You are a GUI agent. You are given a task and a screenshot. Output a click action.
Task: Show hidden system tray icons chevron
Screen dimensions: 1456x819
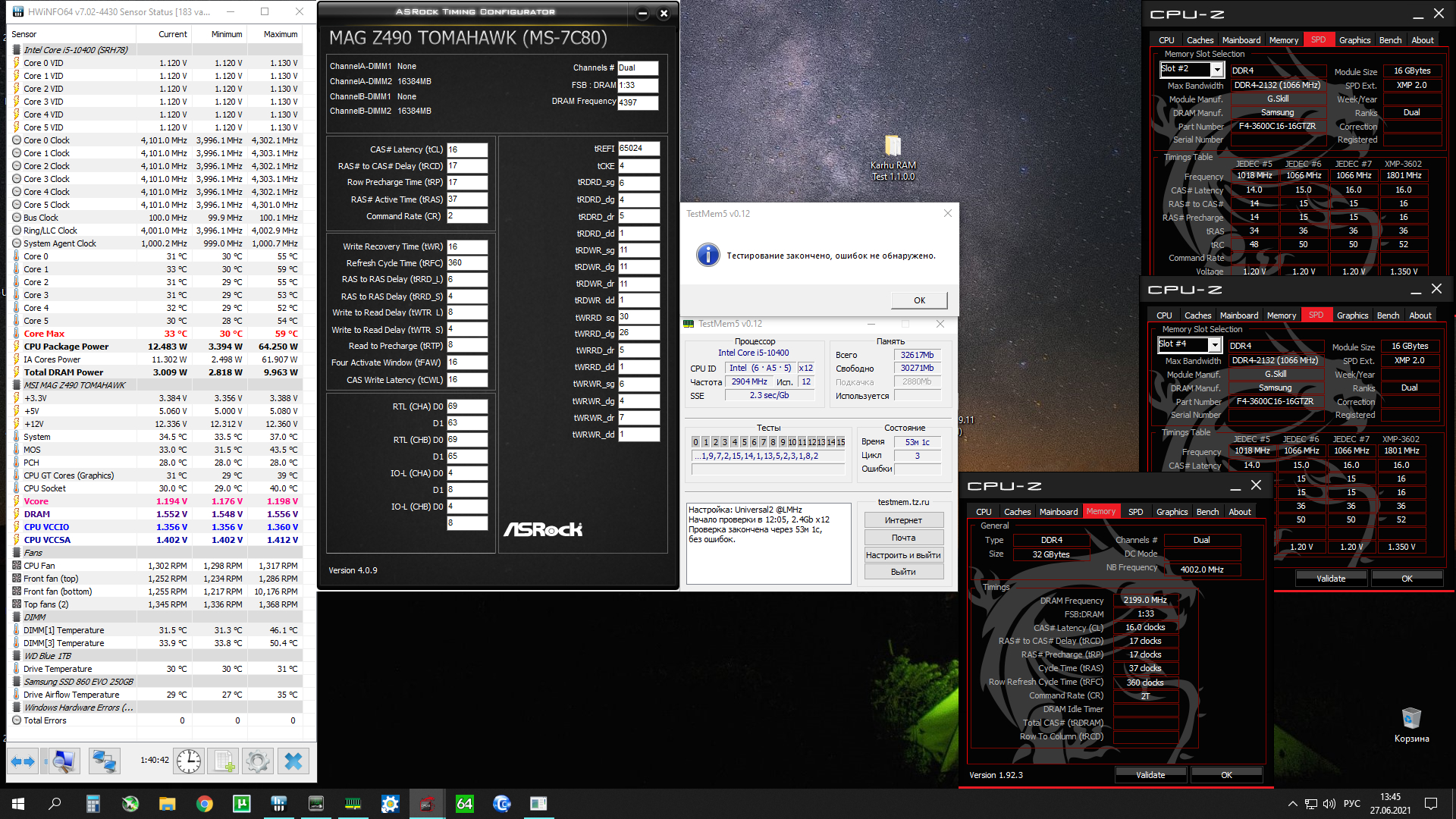(x=1292, y=804)
